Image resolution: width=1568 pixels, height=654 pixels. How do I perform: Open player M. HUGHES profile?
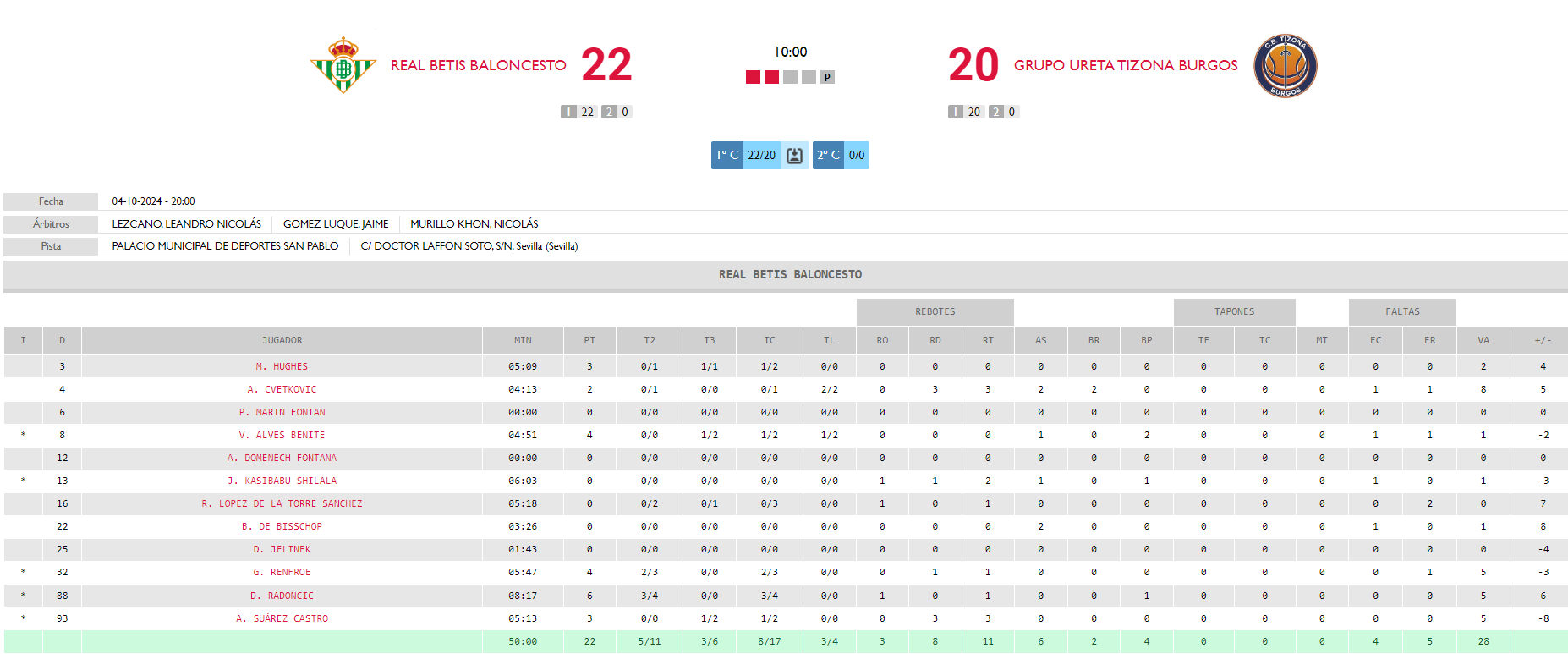tap(282, 366)
